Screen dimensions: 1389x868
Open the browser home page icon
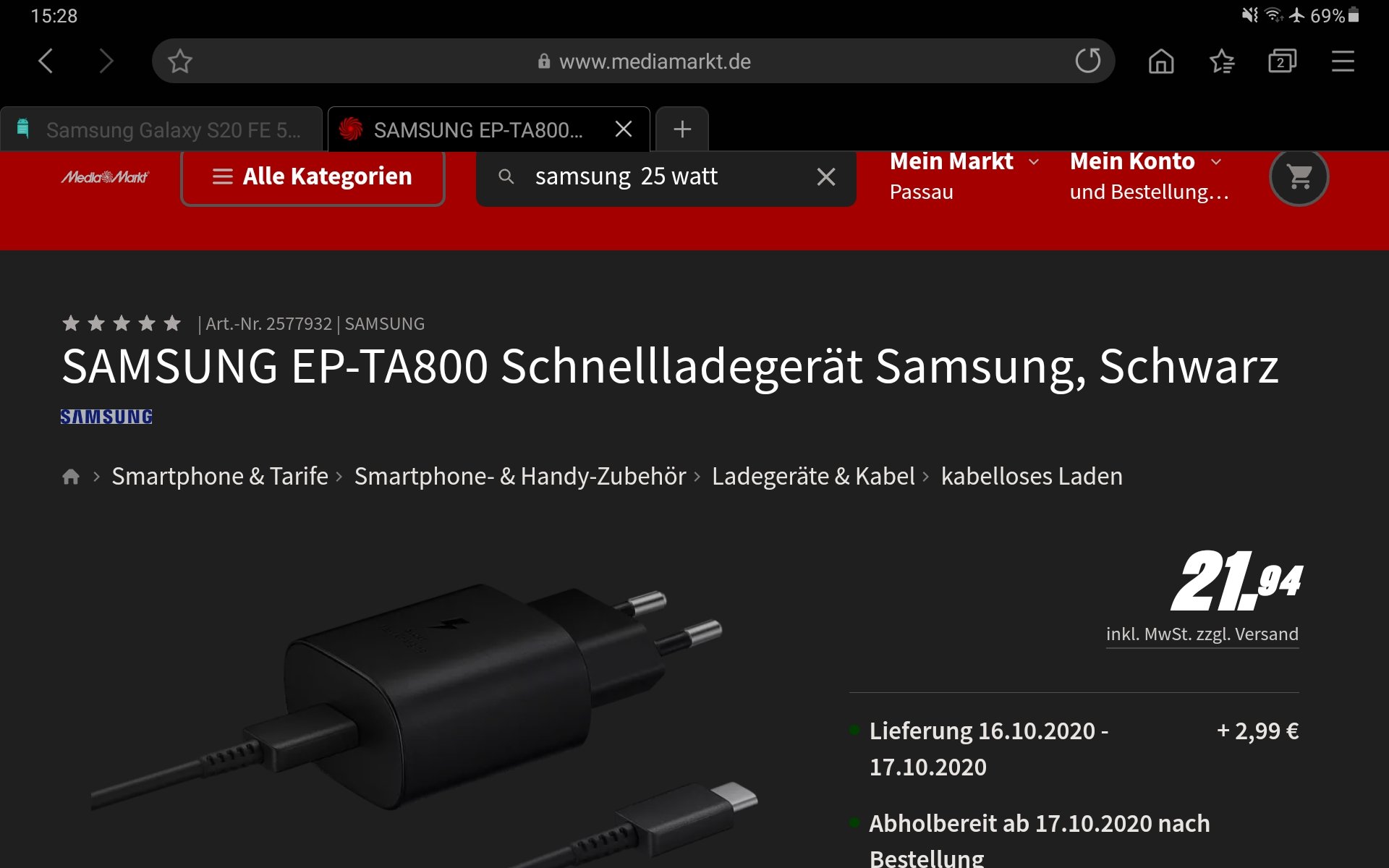[1161, 61]
